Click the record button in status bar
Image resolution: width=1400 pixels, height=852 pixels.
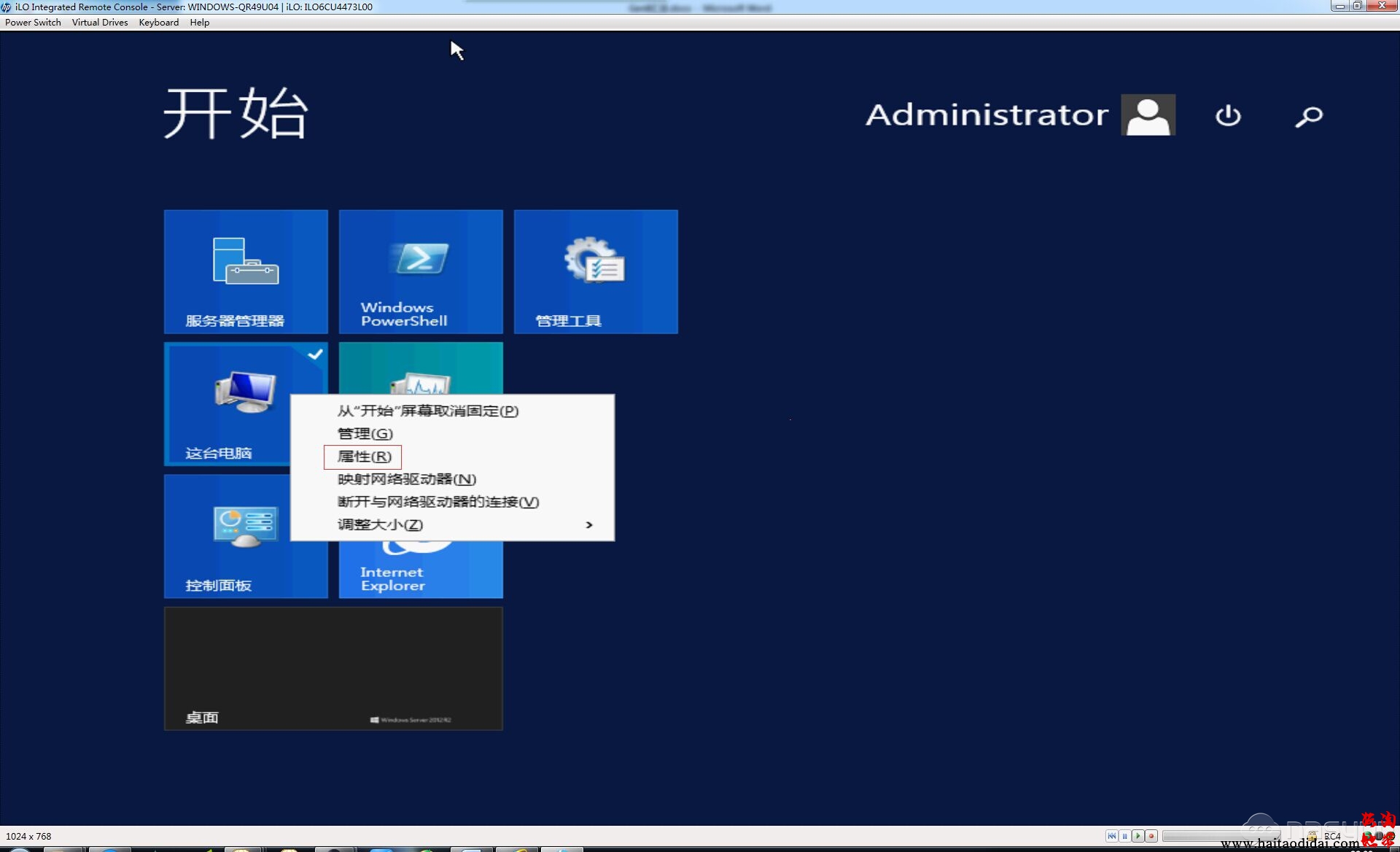pyautogui.click(x=1151, y=836)
